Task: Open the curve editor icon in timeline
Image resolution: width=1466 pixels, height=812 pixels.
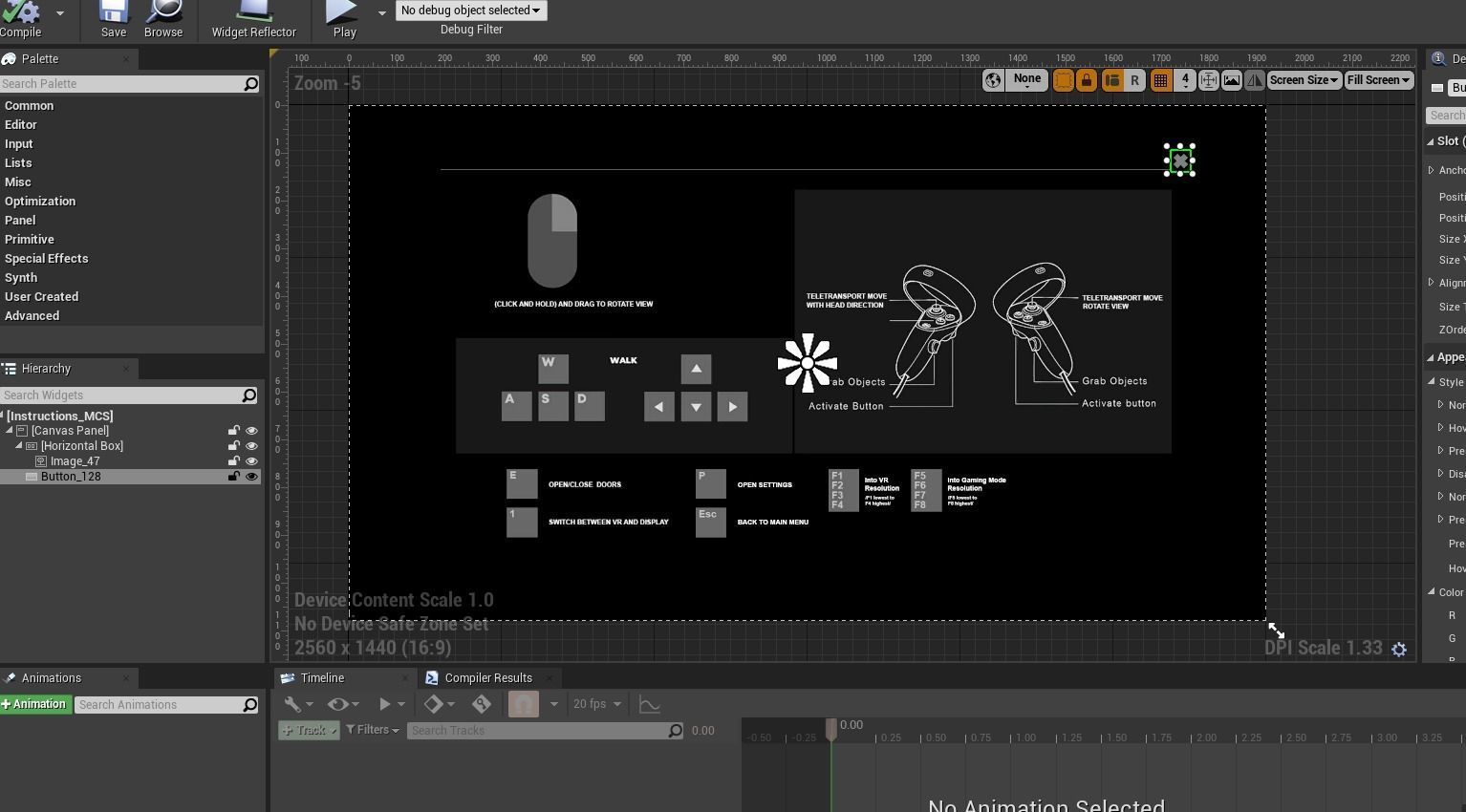Action: click(650, 704)
